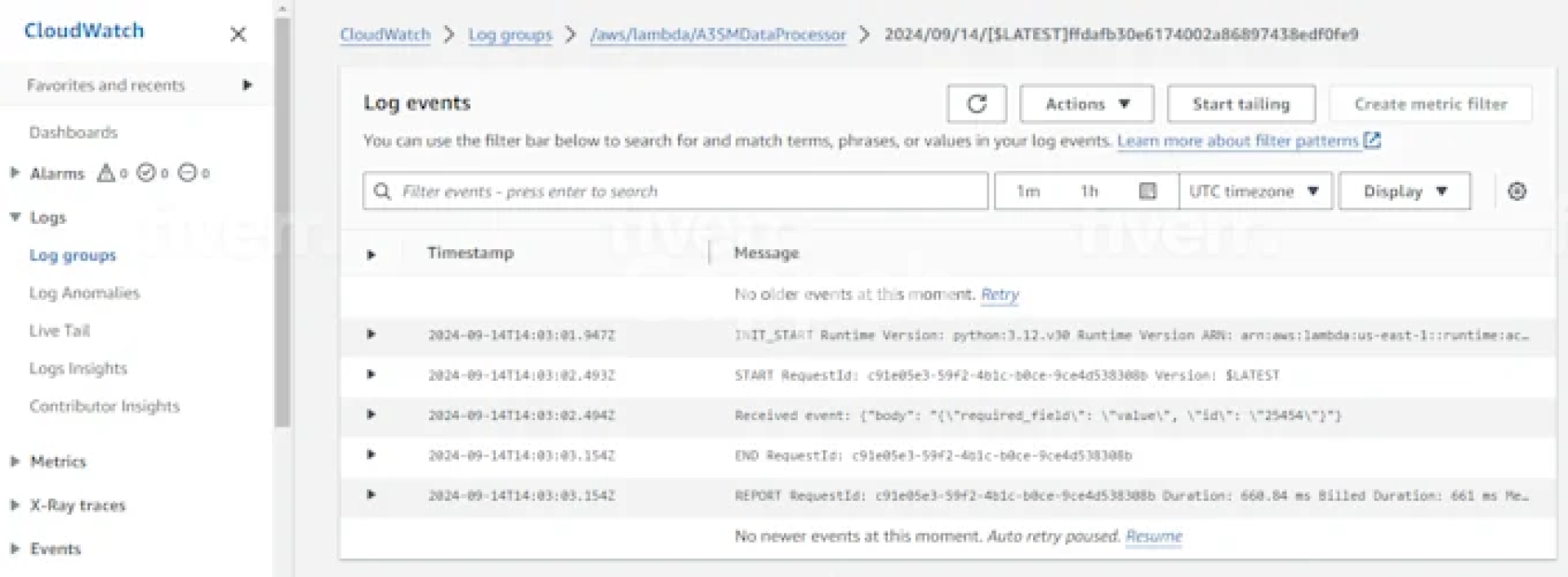1568x577 pixels.
Task: Expand the INIT_START log event row
Action: tap(371, 334)
